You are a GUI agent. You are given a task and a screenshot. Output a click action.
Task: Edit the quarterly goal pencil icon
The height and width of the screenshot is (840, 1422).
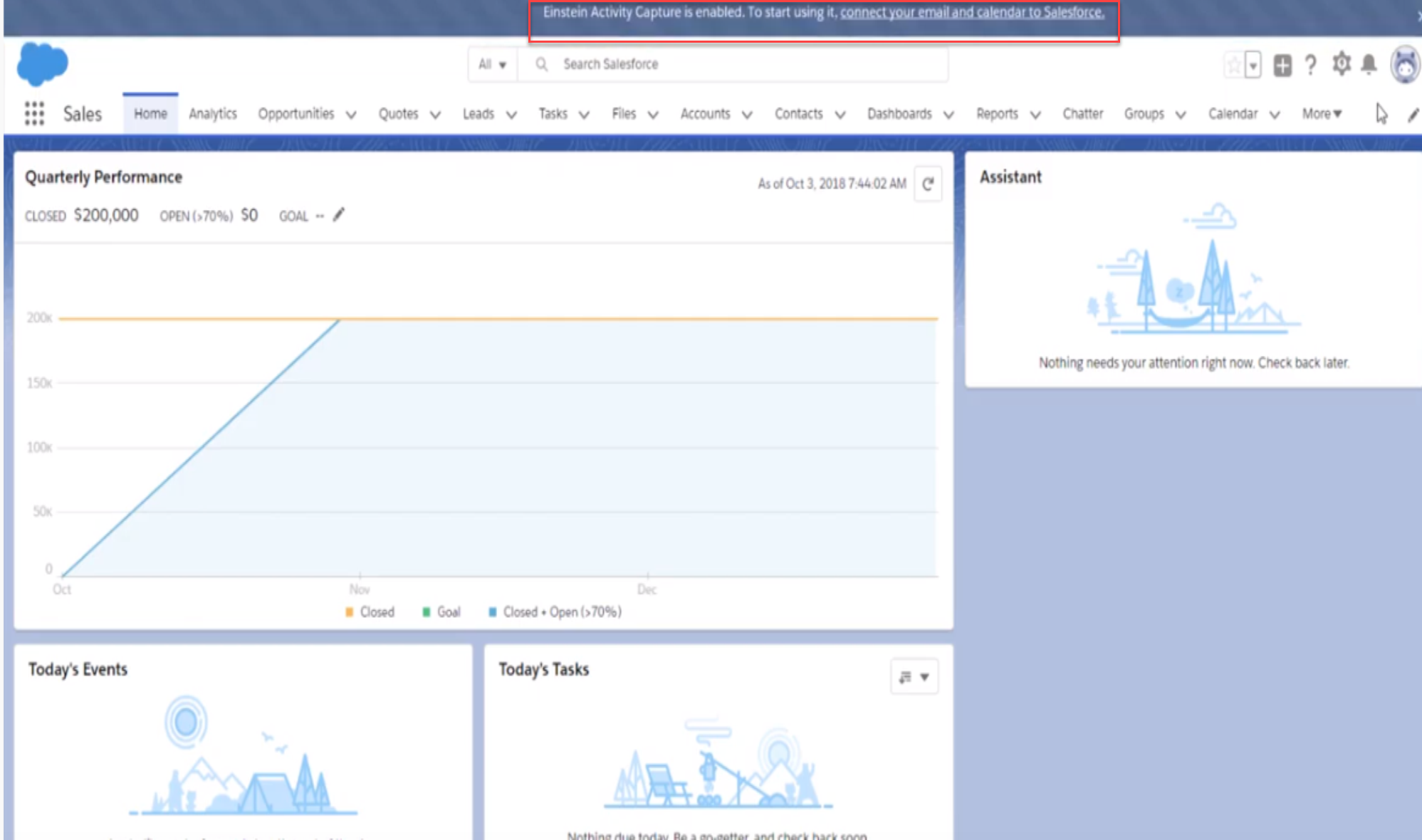339,214
